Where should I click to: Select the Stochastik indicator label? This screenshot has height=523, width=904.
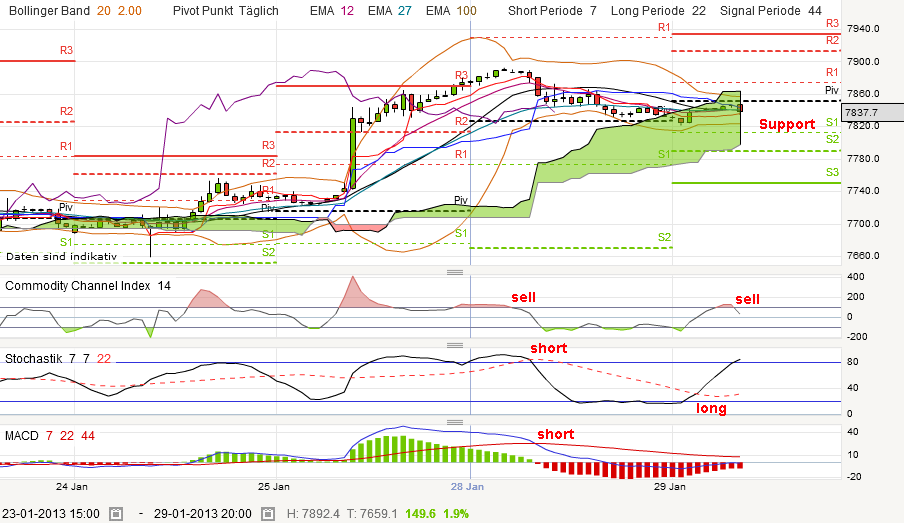33,359
